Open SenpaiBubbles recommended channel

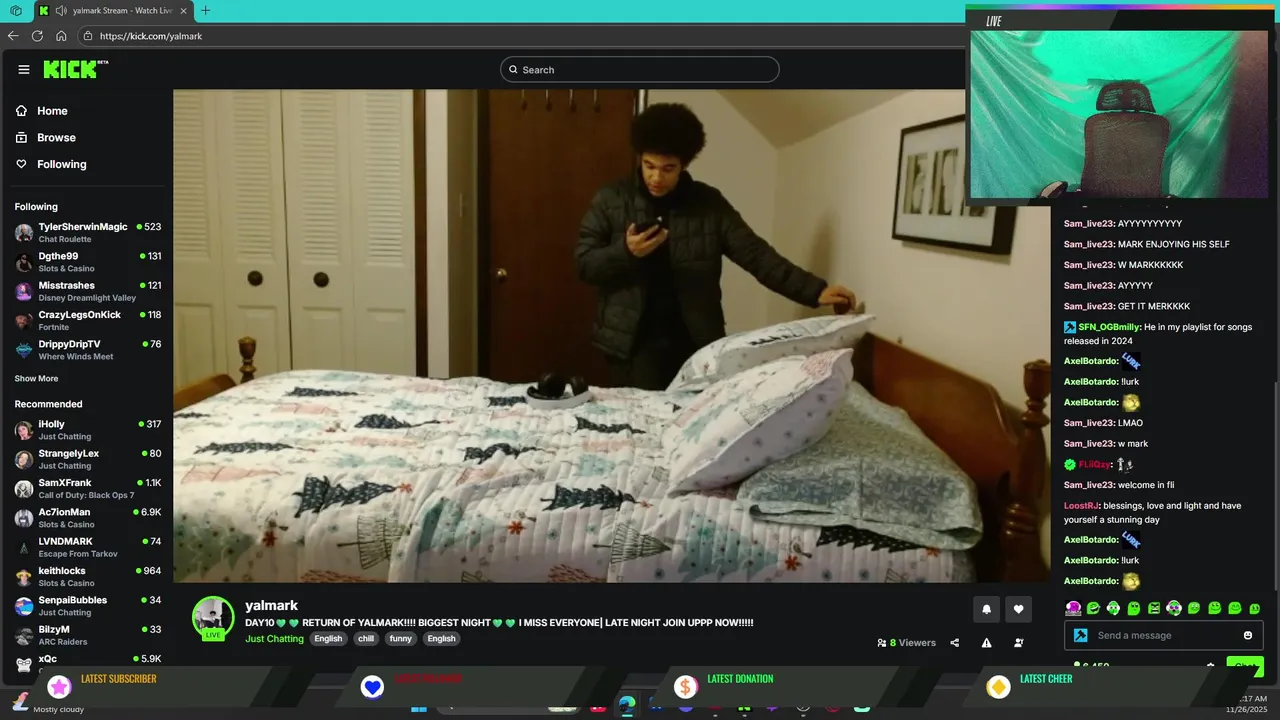(88, 606)
